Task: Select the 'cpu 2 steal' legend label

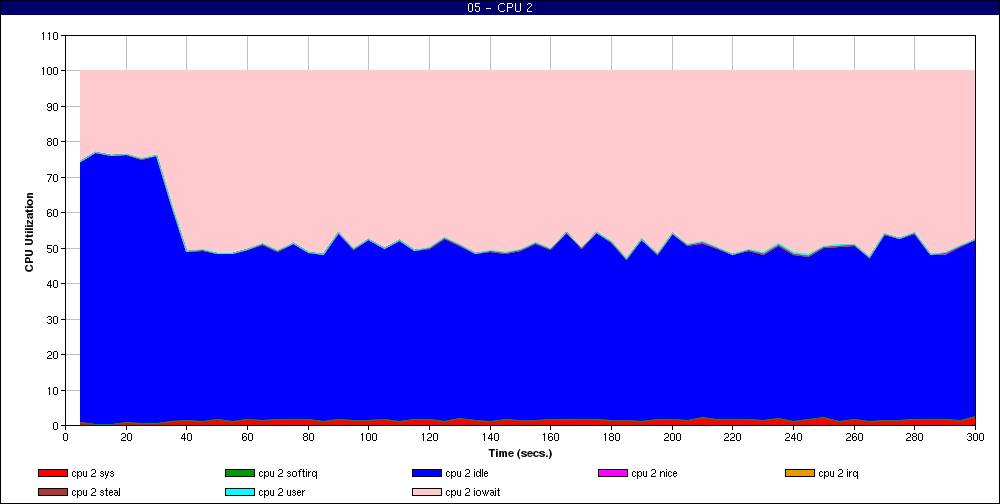Action: click(x=96, y=493)
